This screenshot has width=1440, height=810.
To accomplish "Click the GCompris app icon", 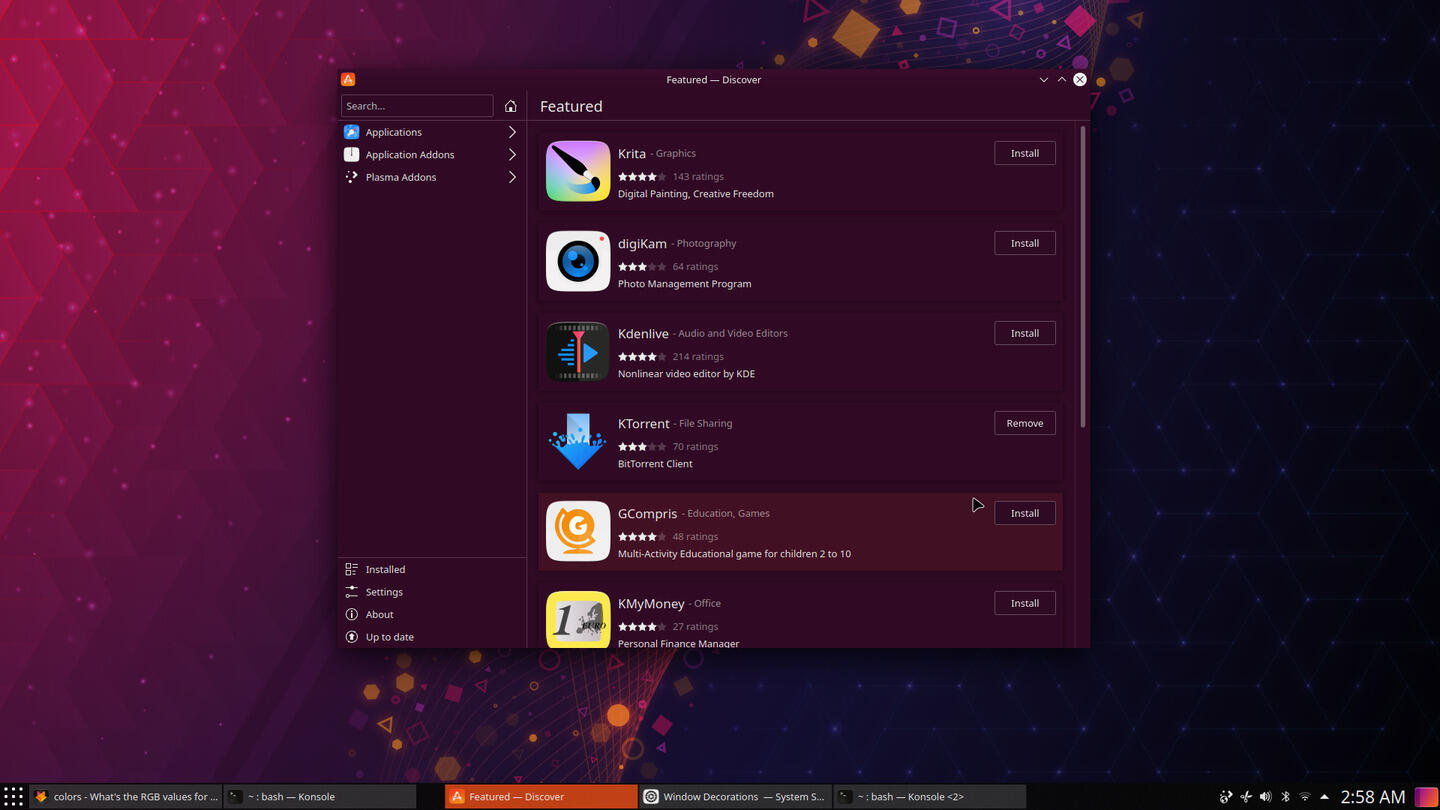I will [x=578, y=531].
